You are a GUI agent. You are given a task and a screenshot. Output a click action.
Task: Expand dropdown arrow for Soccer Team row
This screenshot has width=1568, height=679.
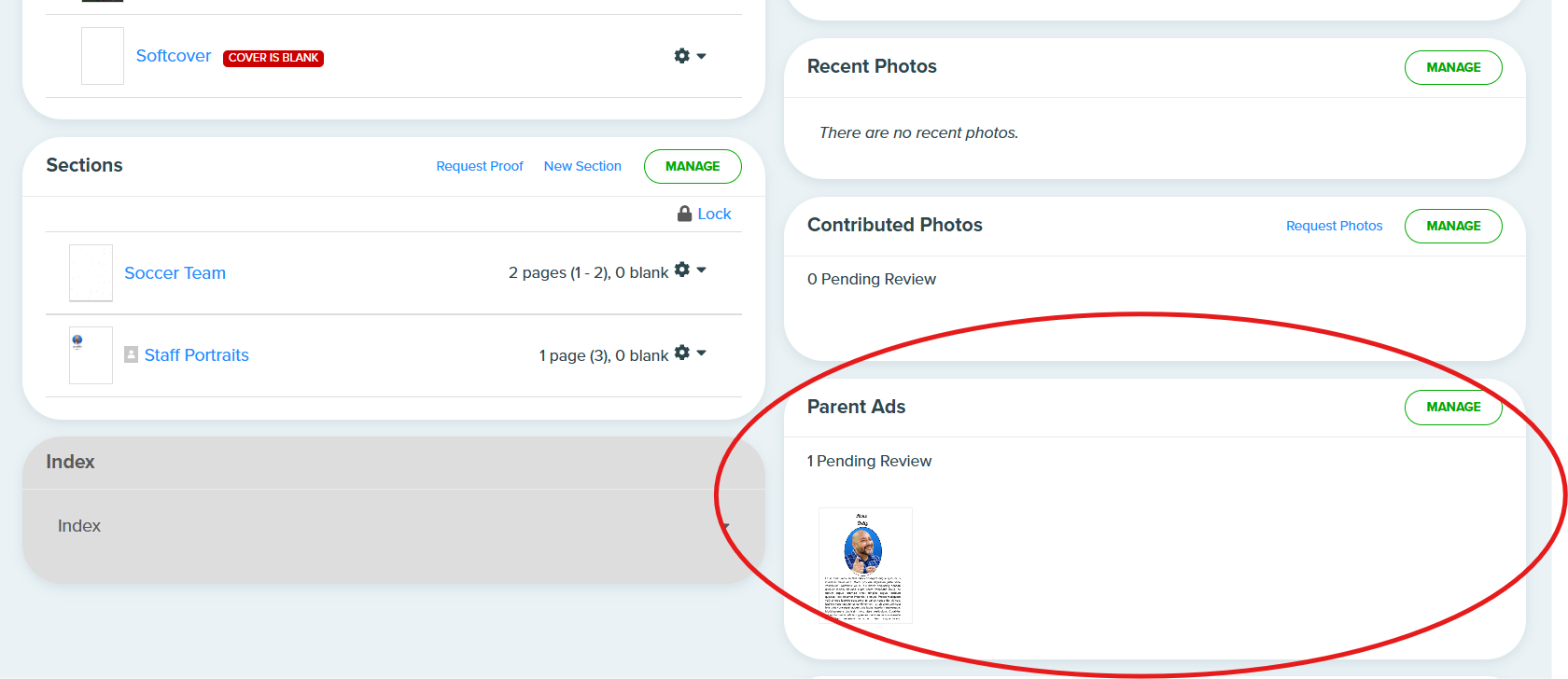click(x=702, y=270)
